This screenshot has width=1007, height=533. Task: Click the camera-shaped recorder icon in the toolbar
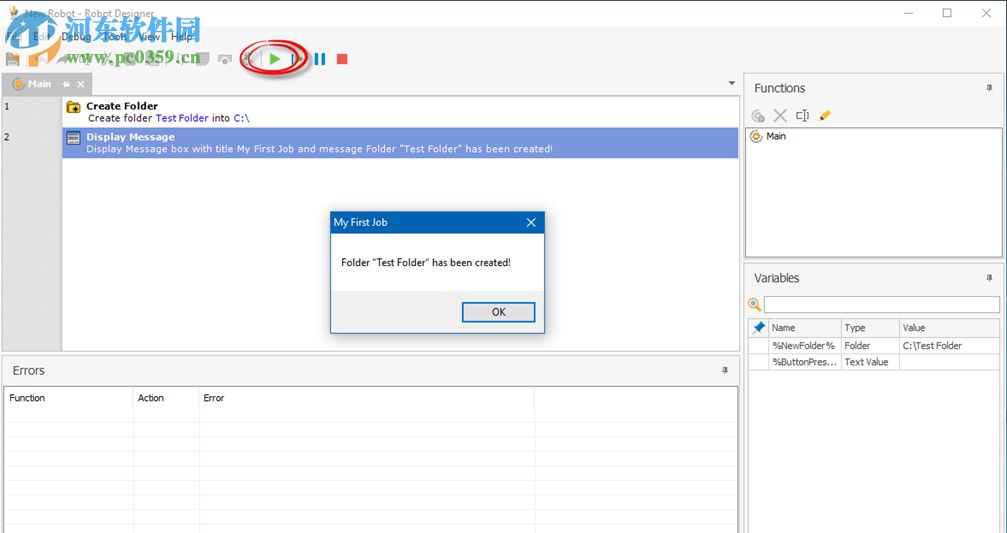[x=224, y=59]
